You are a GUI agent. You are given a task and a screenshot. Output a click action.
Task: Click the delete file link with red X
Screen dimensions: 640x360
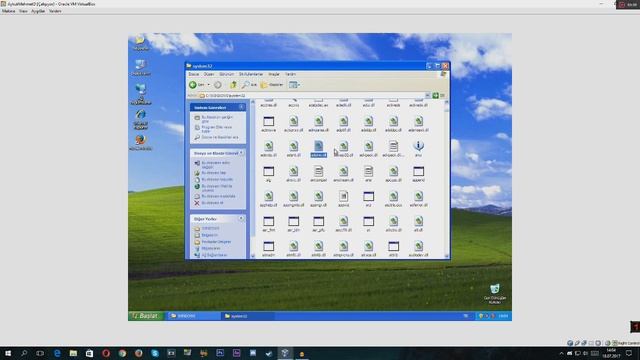(209, 203)
